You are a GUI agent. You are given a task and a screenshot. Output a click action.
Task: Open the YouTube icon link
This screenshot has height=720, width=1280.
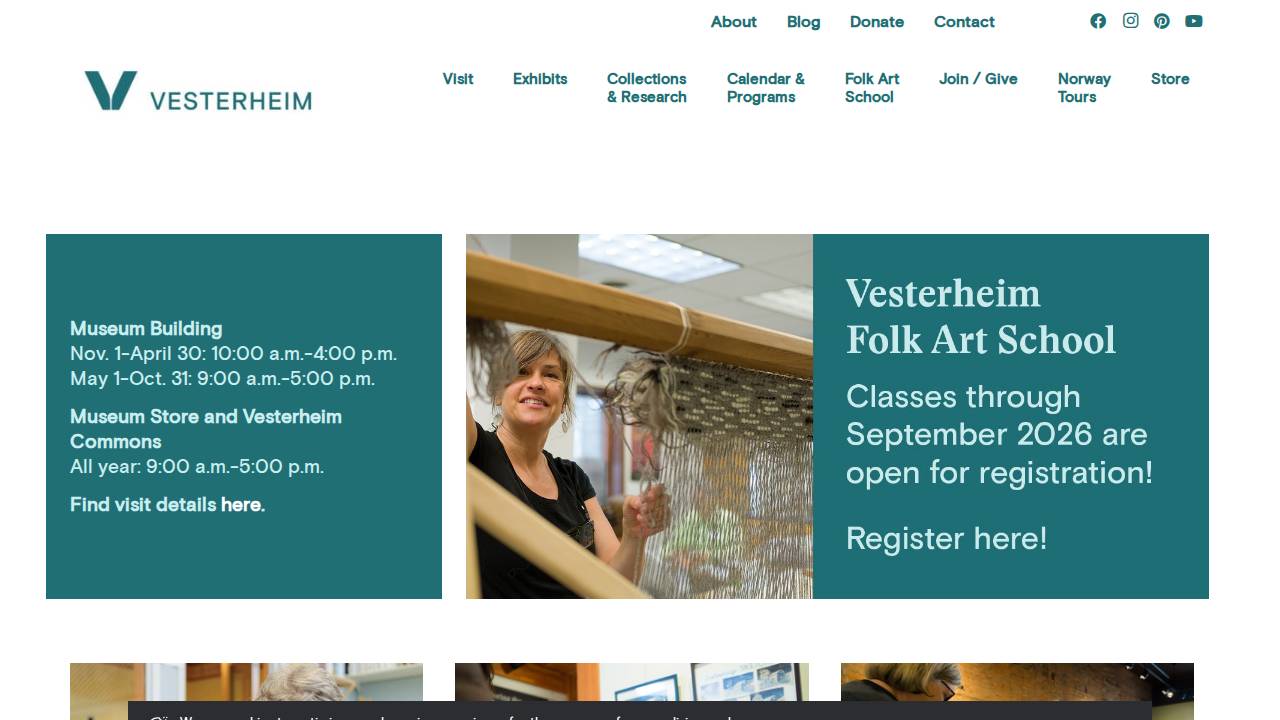[x=1193, y=21]
